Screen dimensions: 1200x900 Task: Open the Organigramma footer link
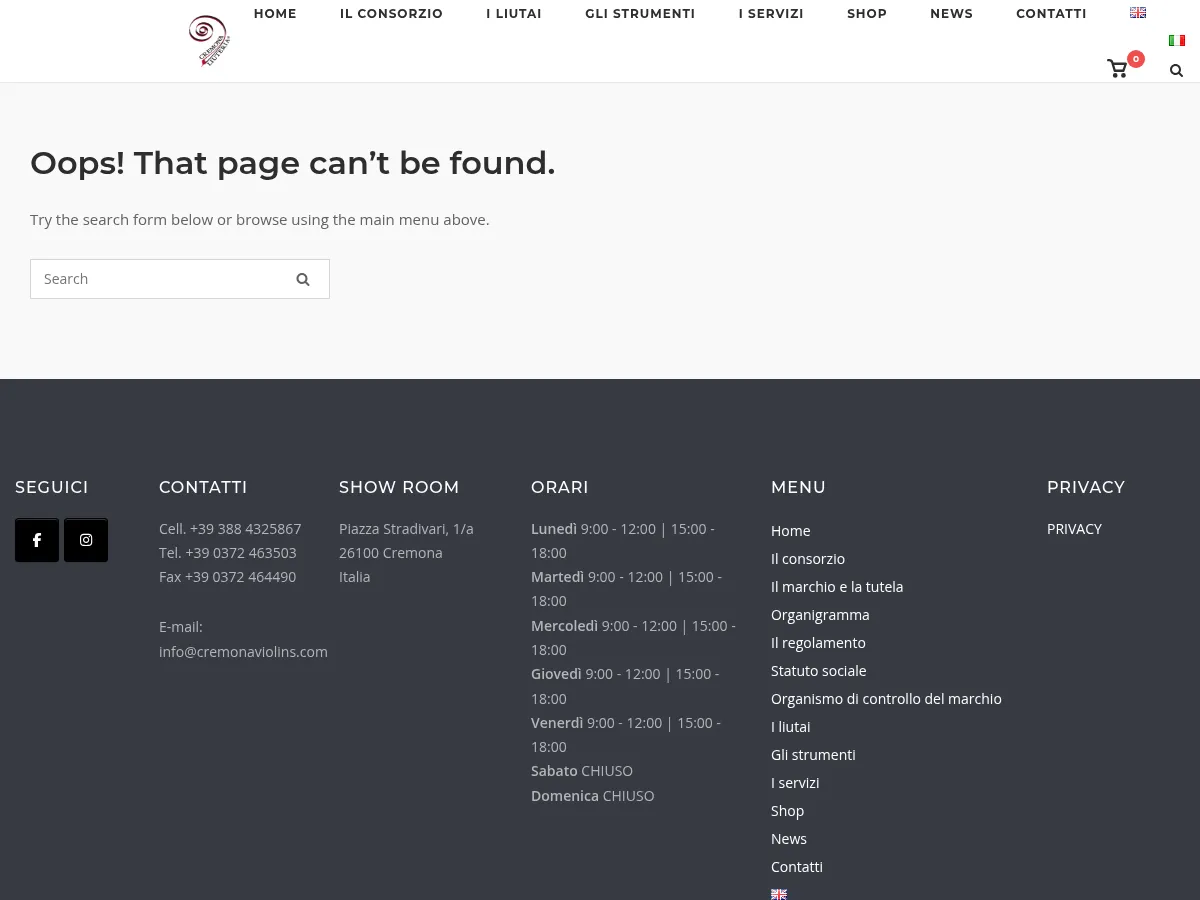pyautogui.click(x=820, y=615)
